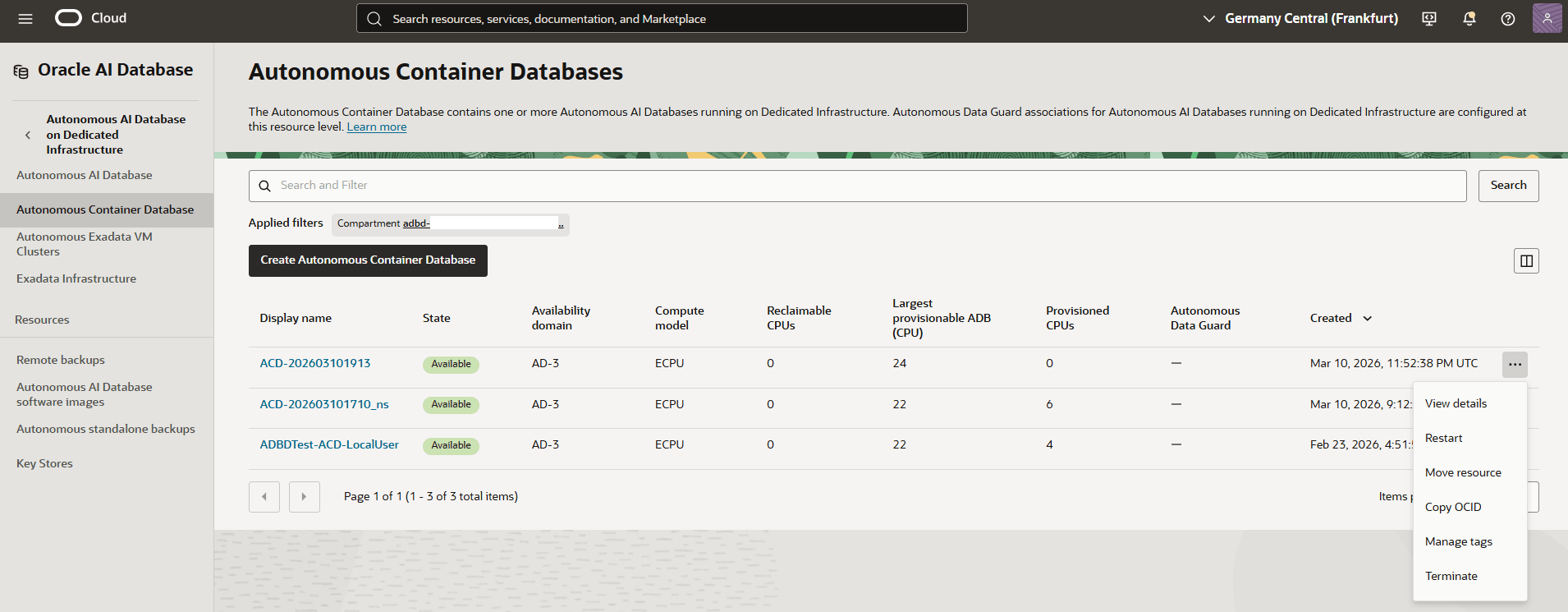Viewport: 1568px width, 612px height.
Task: Click the back chevron in sidebar
Action: (28, 135)
